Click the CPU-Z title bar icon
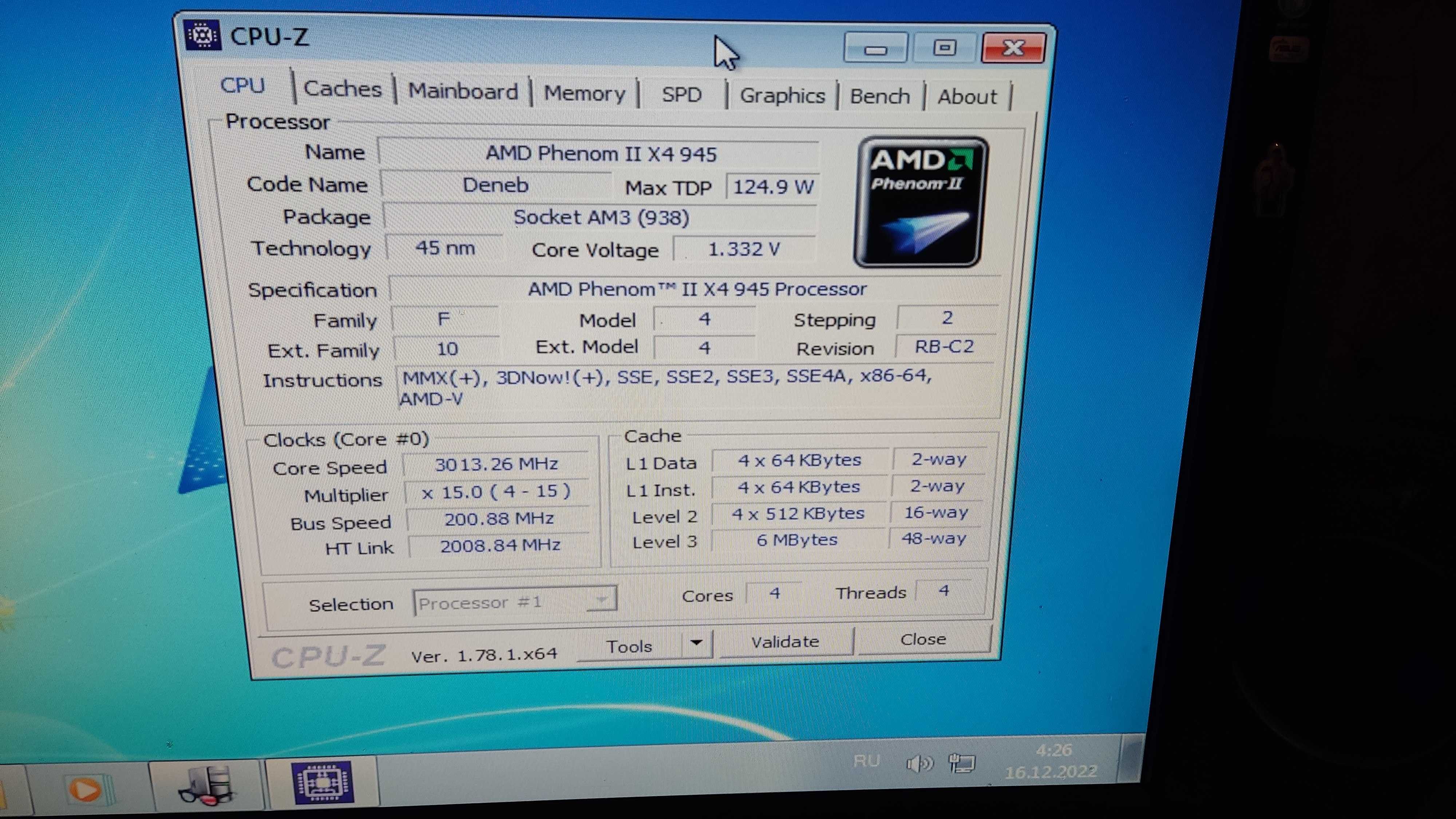The width and height of the screenshot is (1456, 819). (202, 36)
